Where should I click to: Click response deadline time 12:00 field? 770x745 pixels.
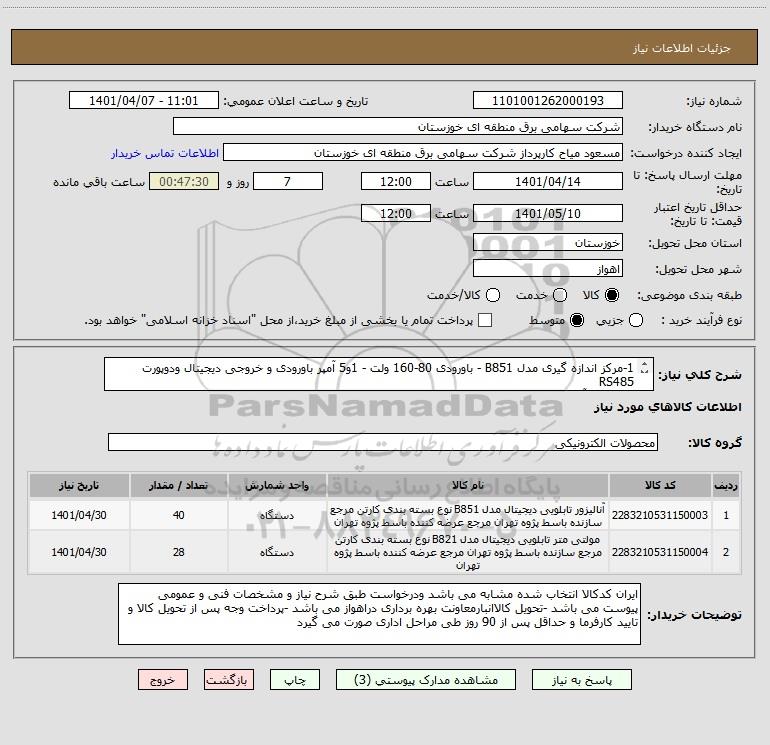(x=396, y=181)
